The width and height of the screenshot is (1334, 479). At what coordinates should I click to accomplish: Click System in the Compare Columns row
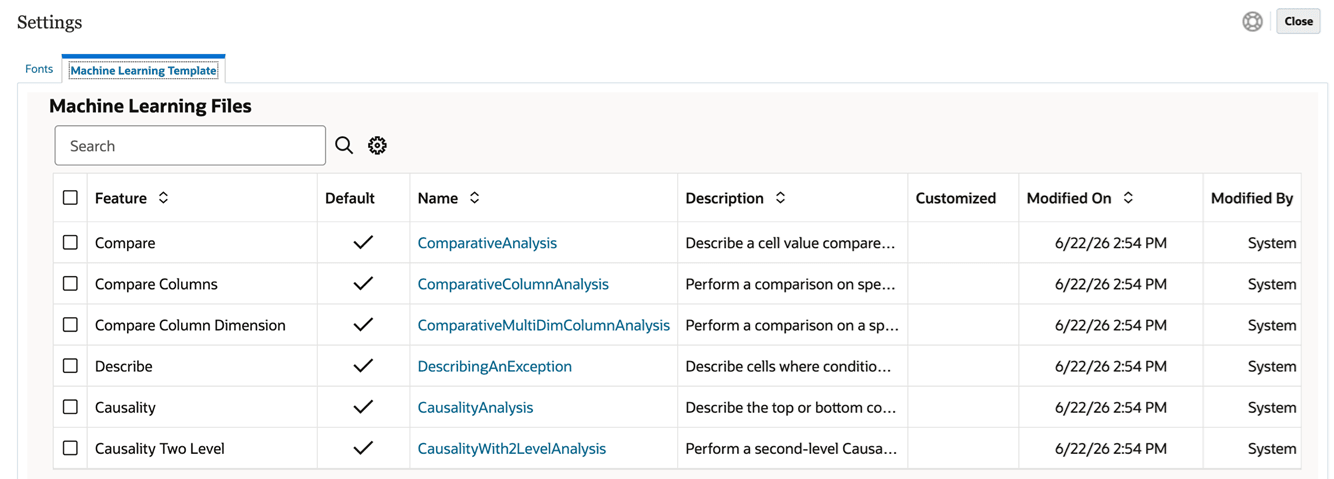pyautogui.click(x=1272, y=284)
